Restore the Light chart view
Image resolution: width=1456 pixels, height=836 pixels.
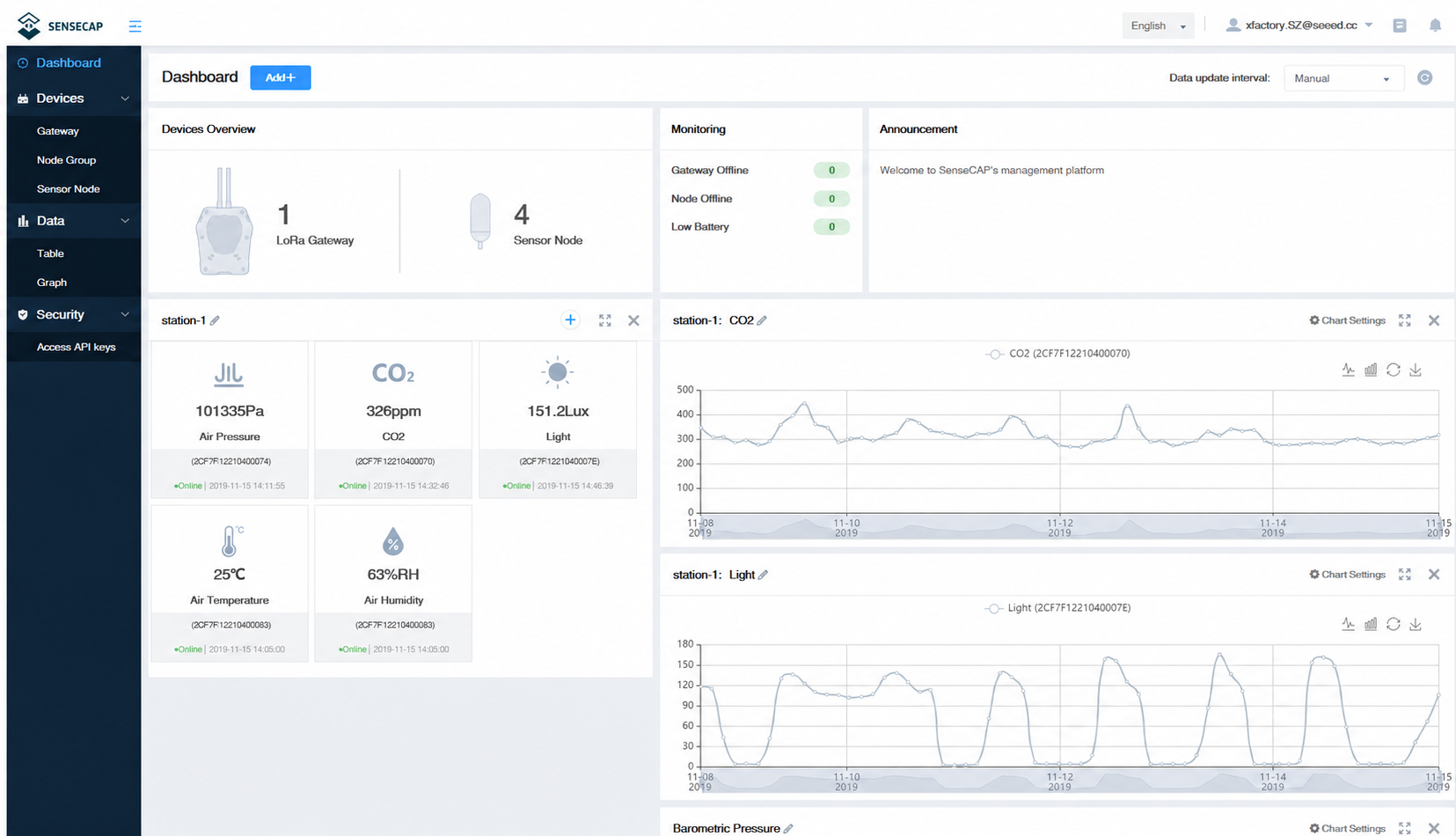coord(1394,624)
